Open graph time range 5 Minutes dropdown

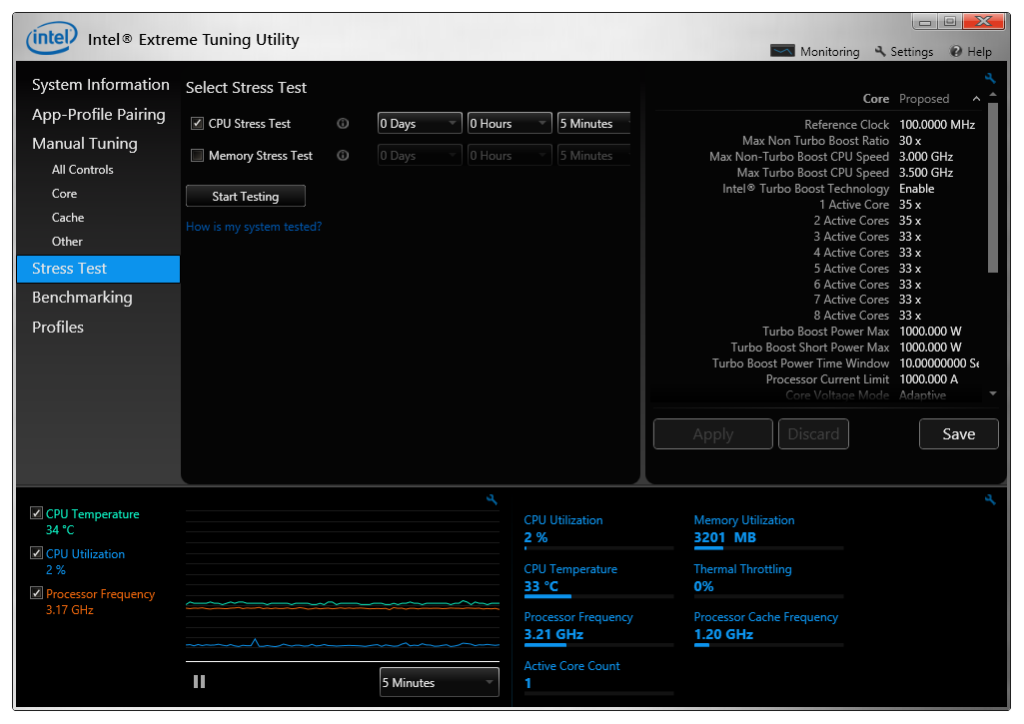point(439,683)
